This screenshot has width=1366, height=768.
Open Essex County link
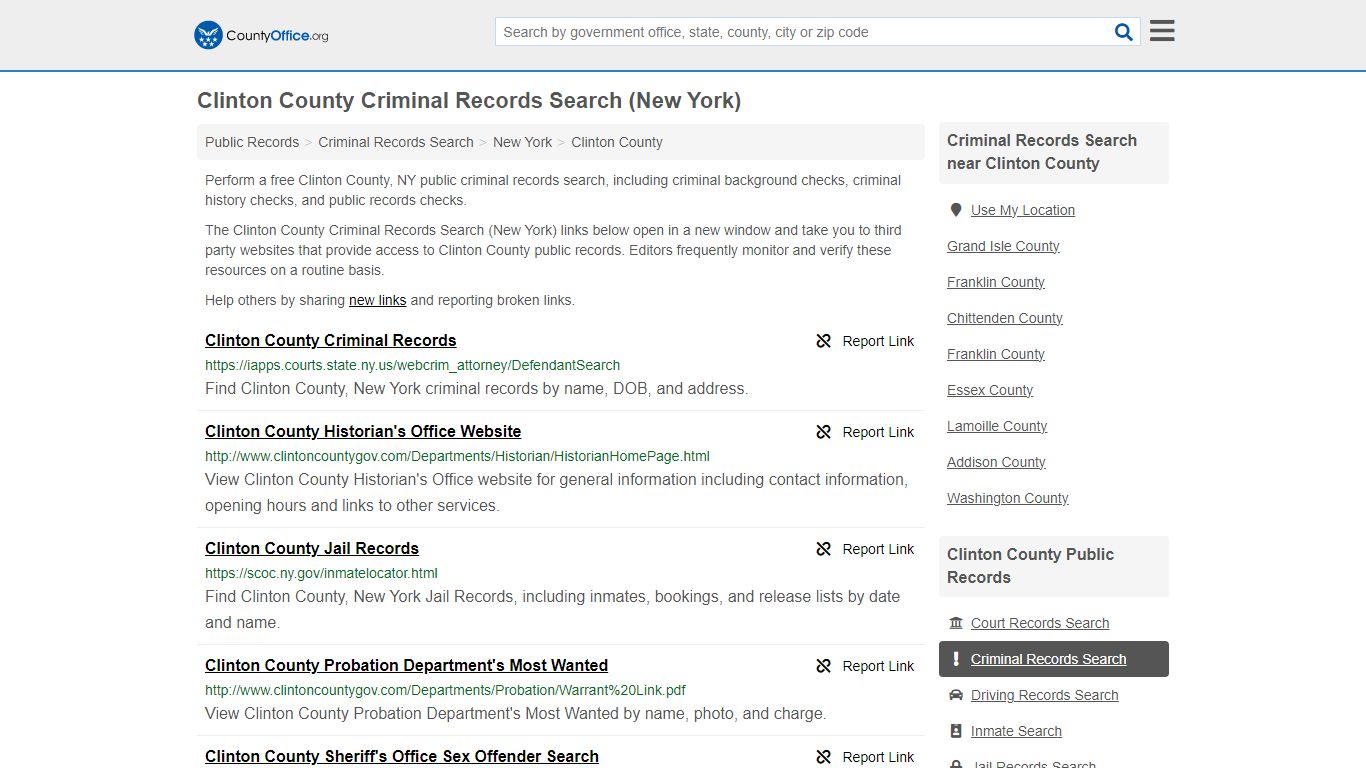[990, 390]
